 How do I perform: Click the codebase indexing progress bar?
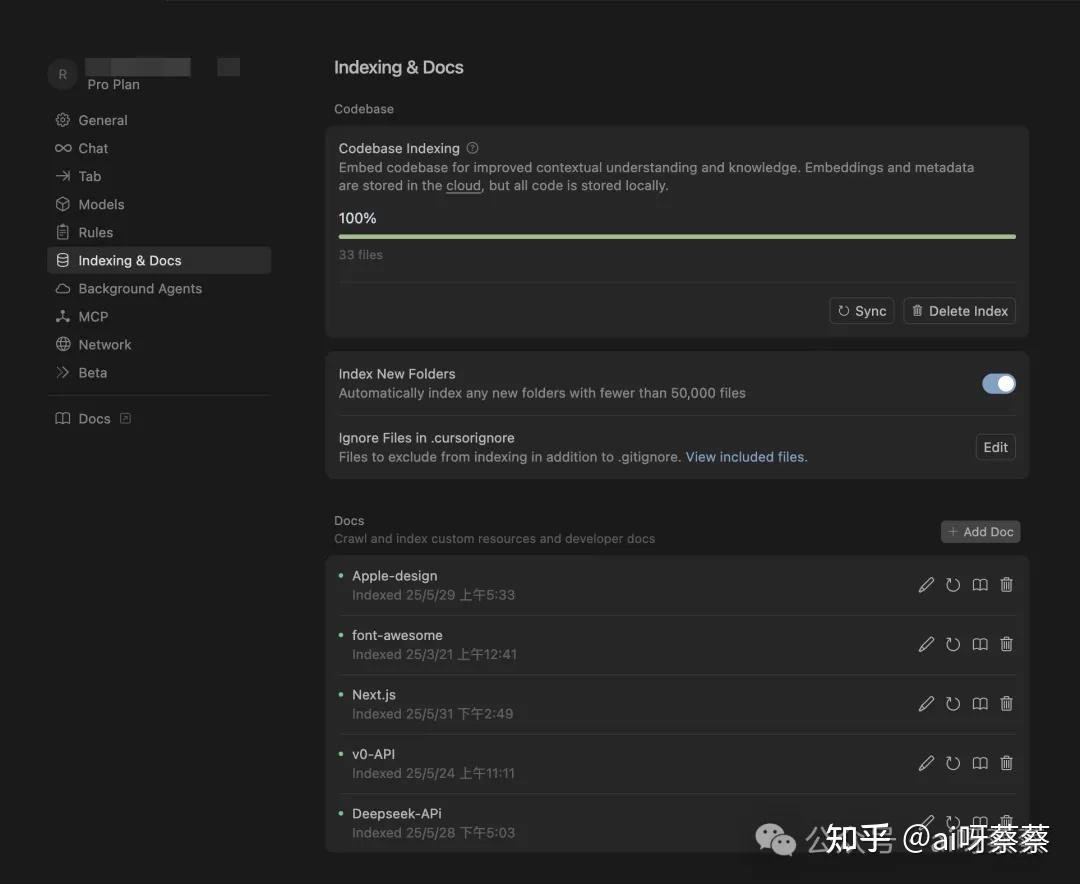click(677, 237)
